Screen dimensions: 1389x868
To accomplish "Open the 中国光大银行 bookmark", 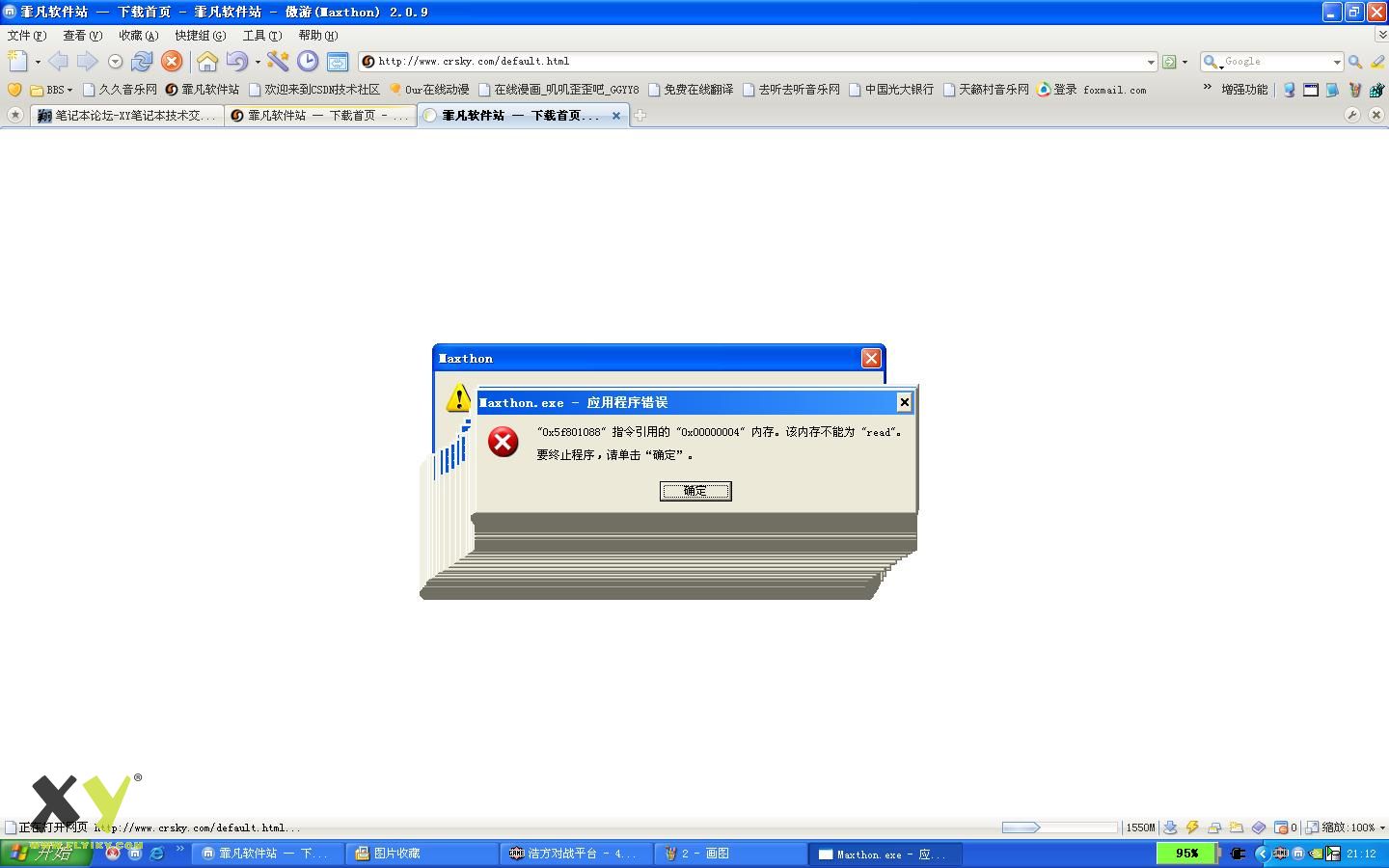I will coord(891,90).
